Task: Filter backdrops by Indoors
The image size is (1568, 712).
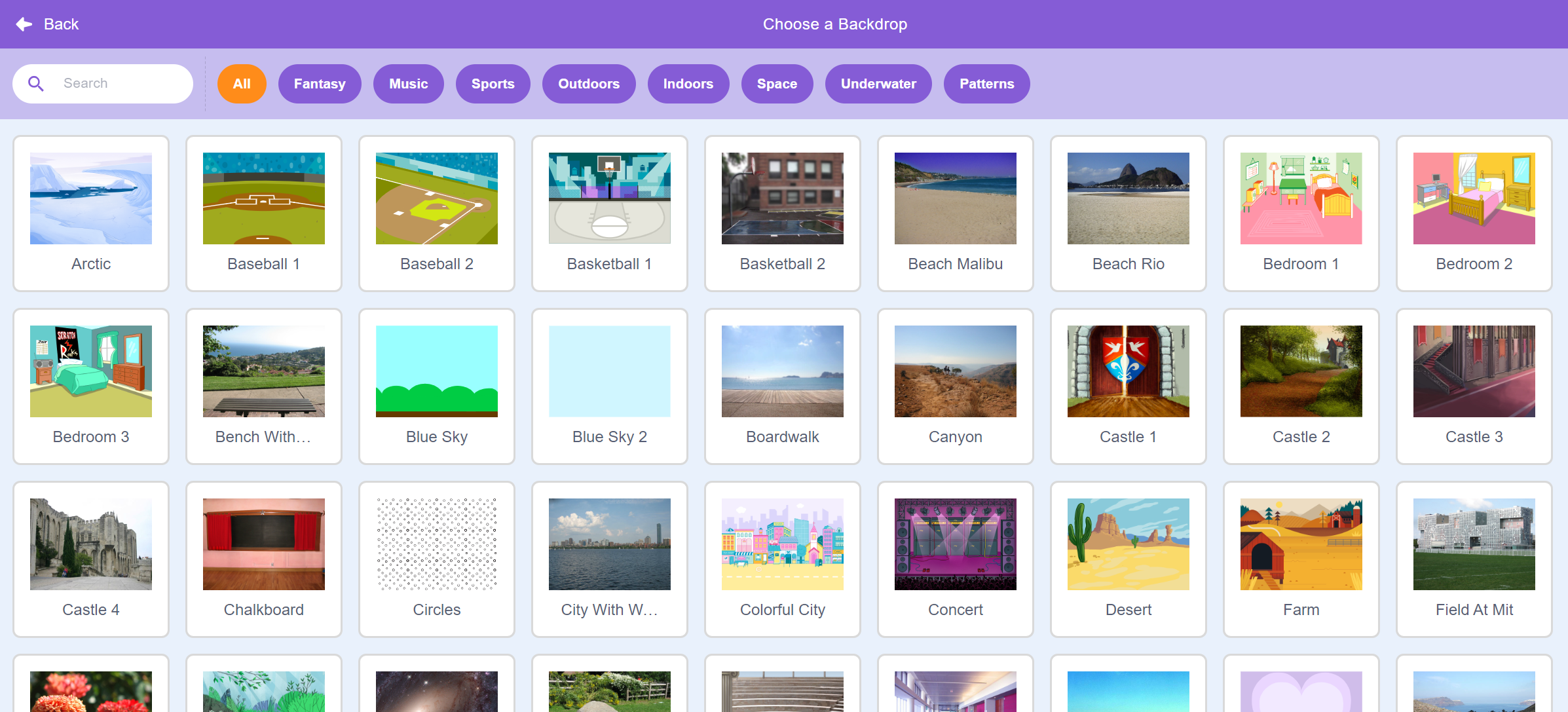Action: pos(688,84)
